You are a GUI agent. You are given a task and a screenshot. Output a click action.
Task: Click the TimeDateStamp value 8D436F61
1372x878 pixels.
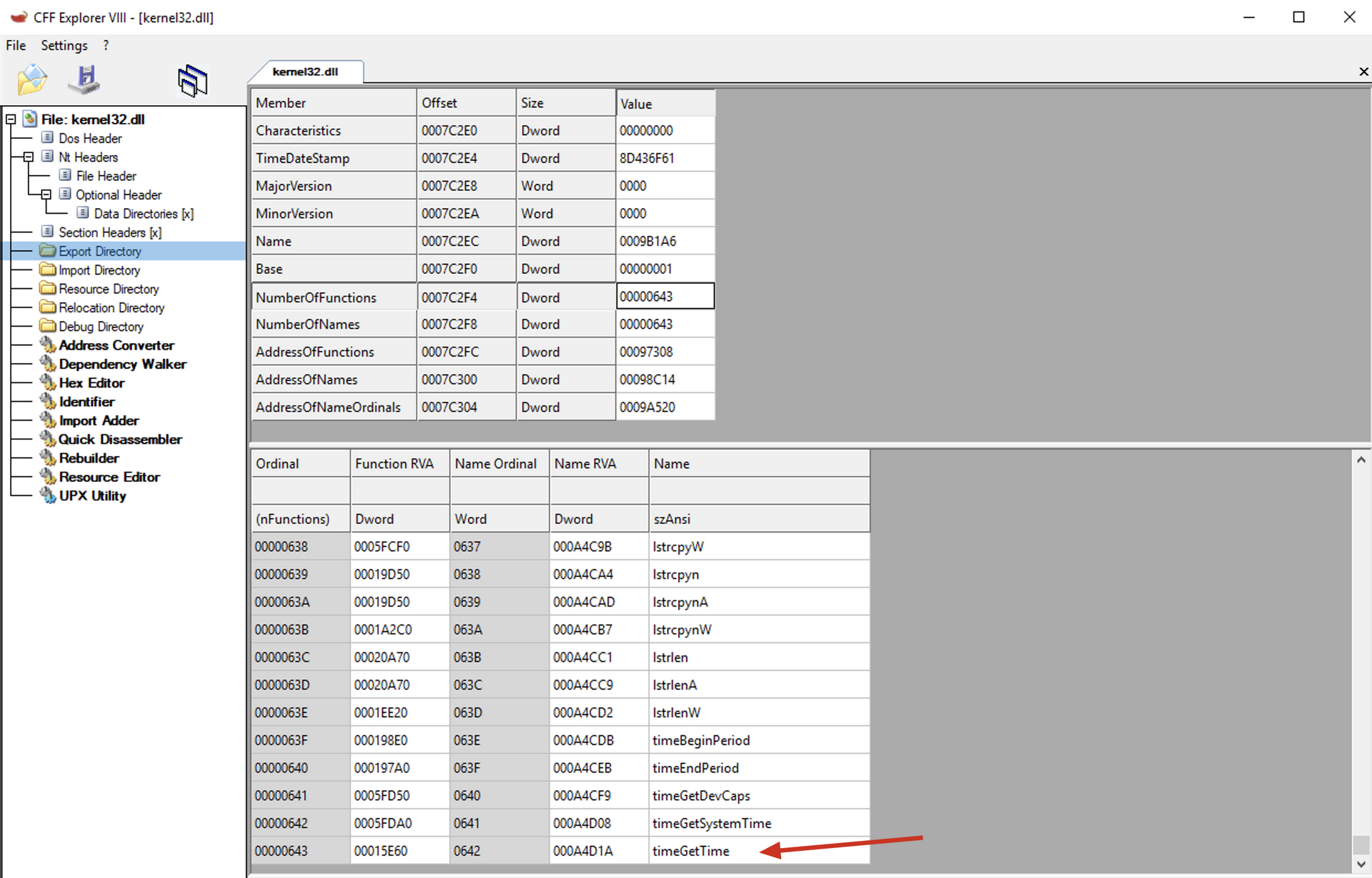(665, 158)
